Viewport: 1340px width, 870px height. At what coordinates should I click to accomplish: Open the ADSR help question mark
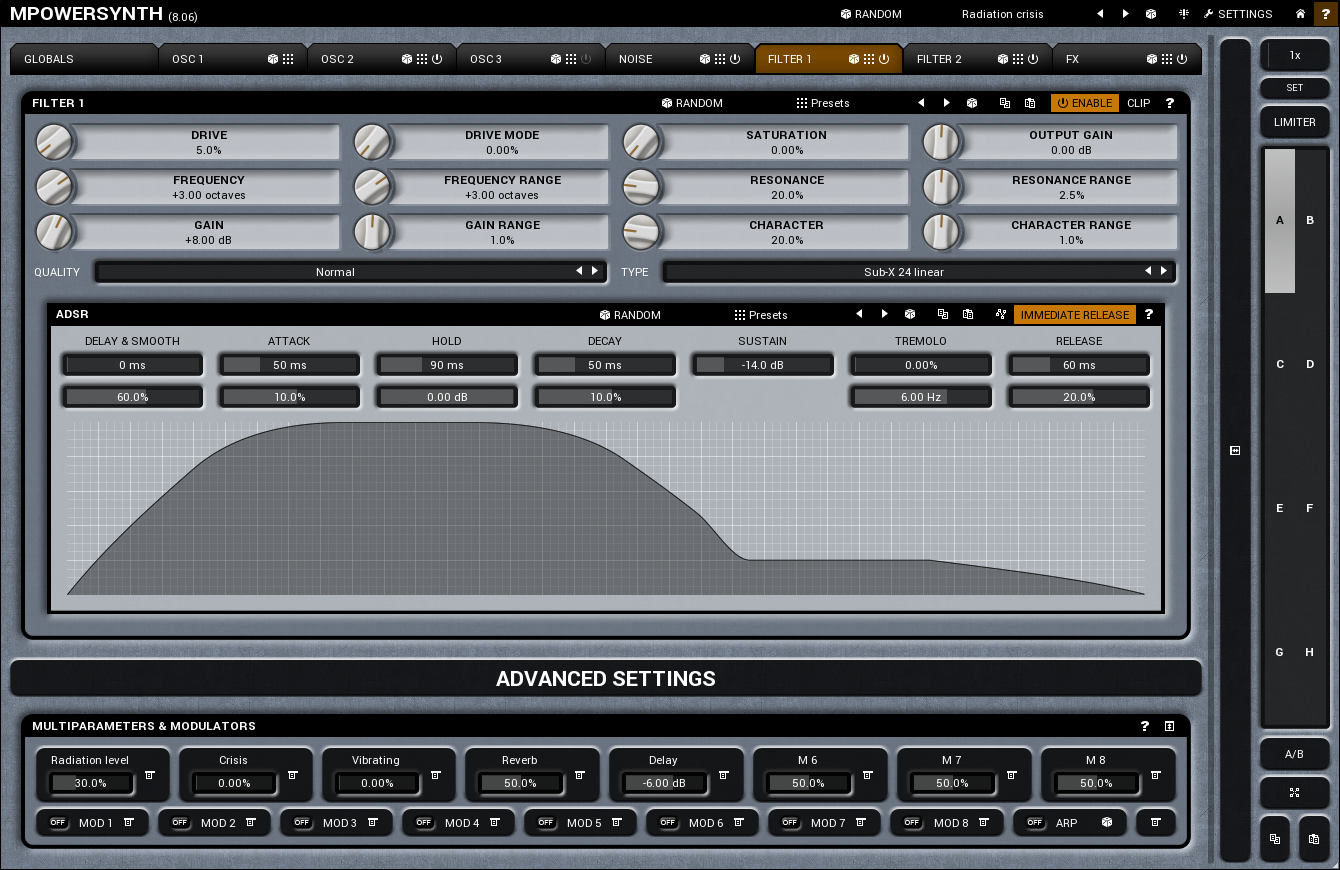(x=1149, y=315)
